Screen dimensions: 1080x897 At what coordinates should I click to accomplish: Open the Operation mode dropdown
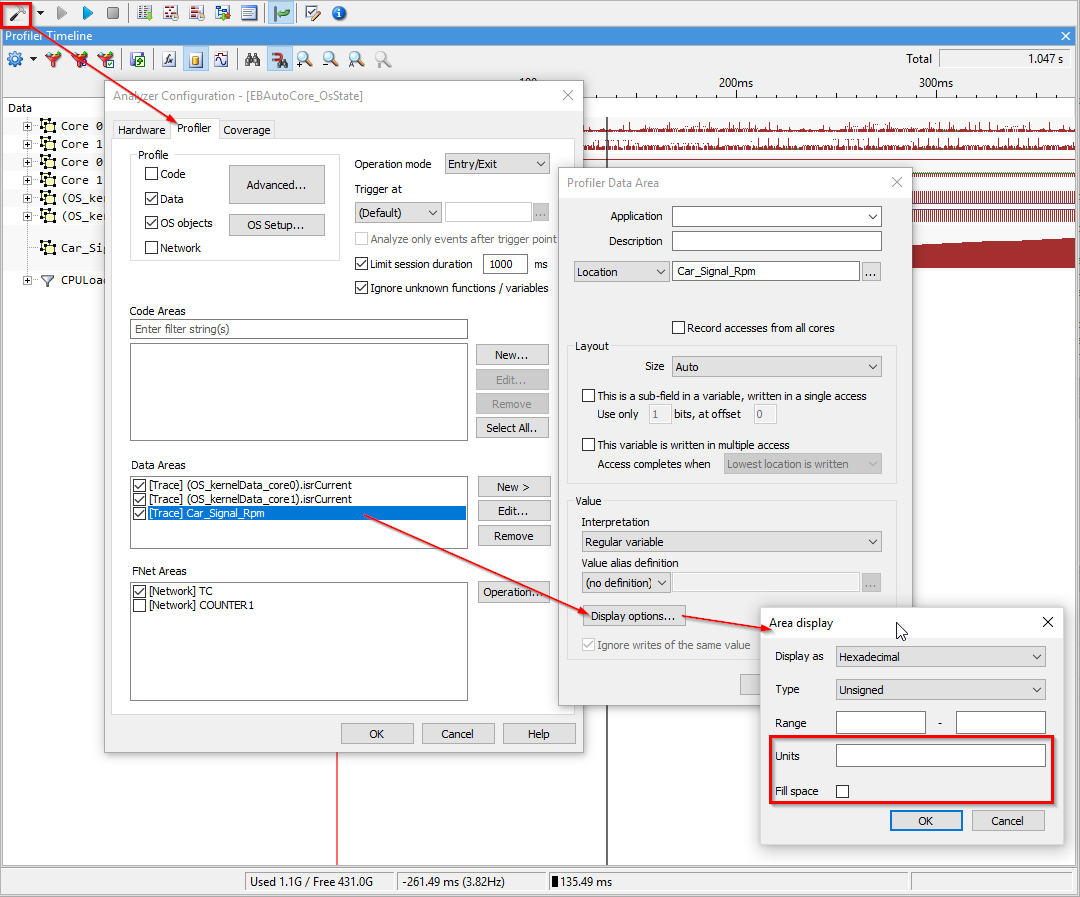click(x=497, y=164)
